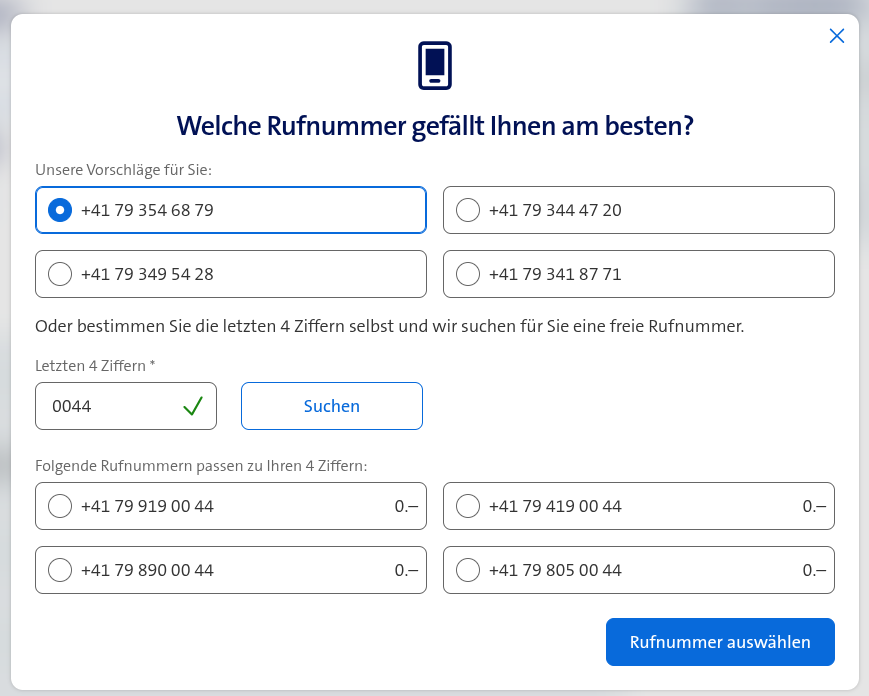The width and height of the screenshot is (869, 696).
Task: Click the 0.– price beside 919 00 44
Action: click(x=406, y=506)
